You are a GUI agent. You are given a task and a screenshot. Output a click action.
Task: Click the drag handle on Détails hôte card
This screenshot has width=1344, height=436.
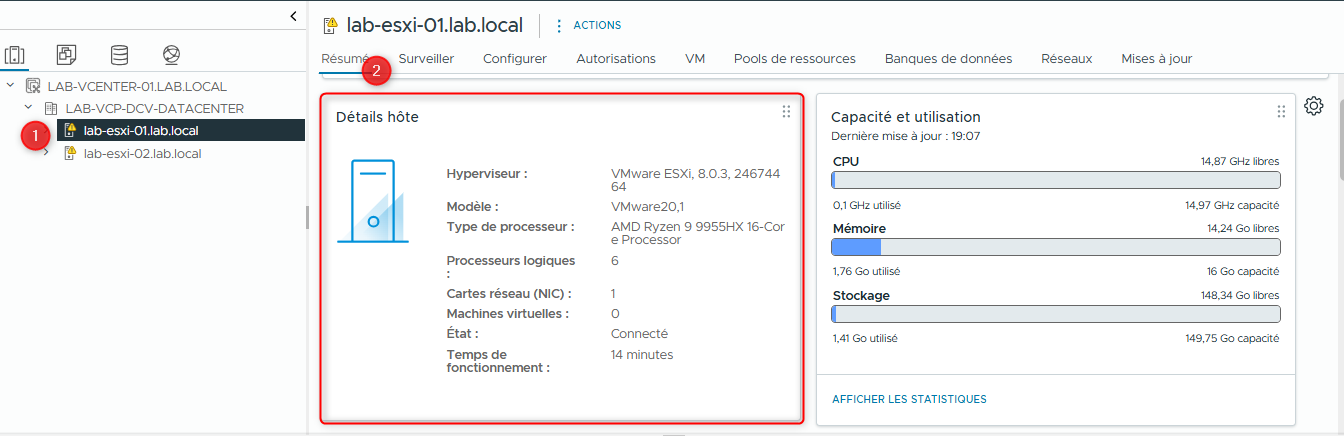pos(786,112)
